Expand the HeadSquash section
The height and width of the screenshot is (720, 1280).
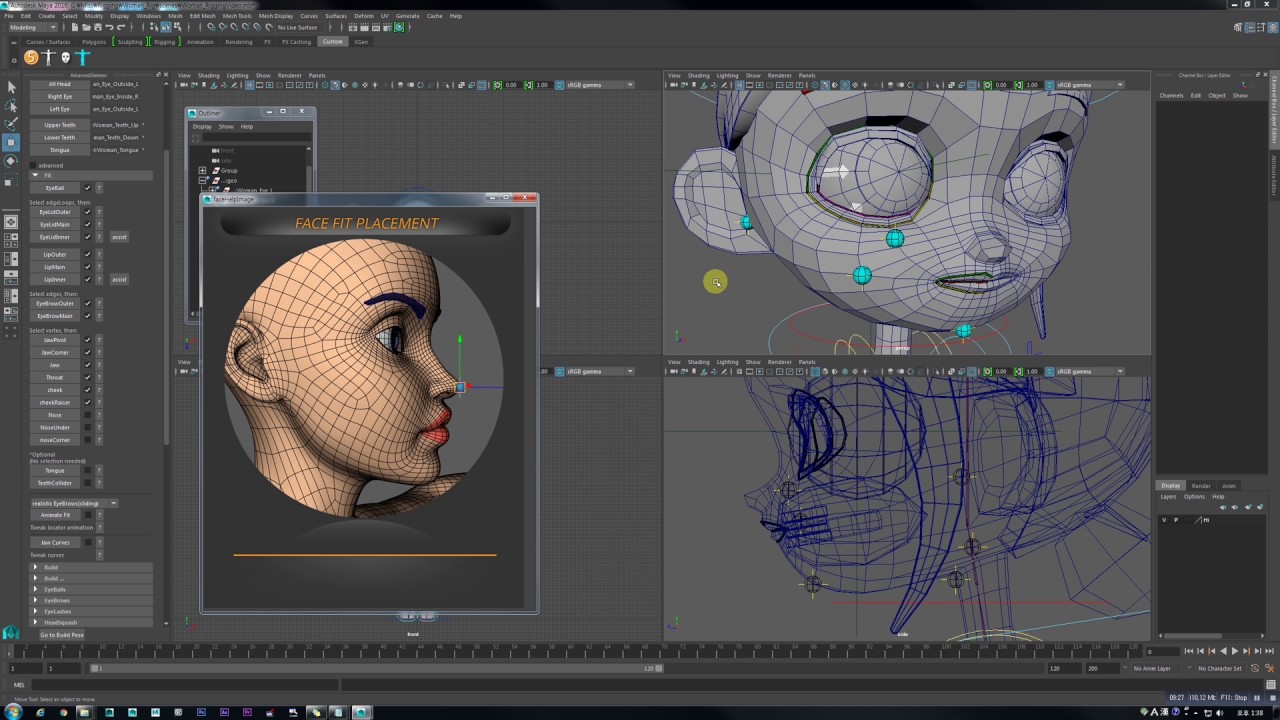click(36, 622)
